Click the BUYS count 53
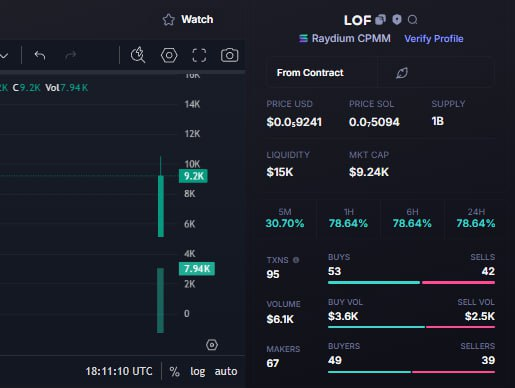The image size is (515, 388). (x=334, y=271)
